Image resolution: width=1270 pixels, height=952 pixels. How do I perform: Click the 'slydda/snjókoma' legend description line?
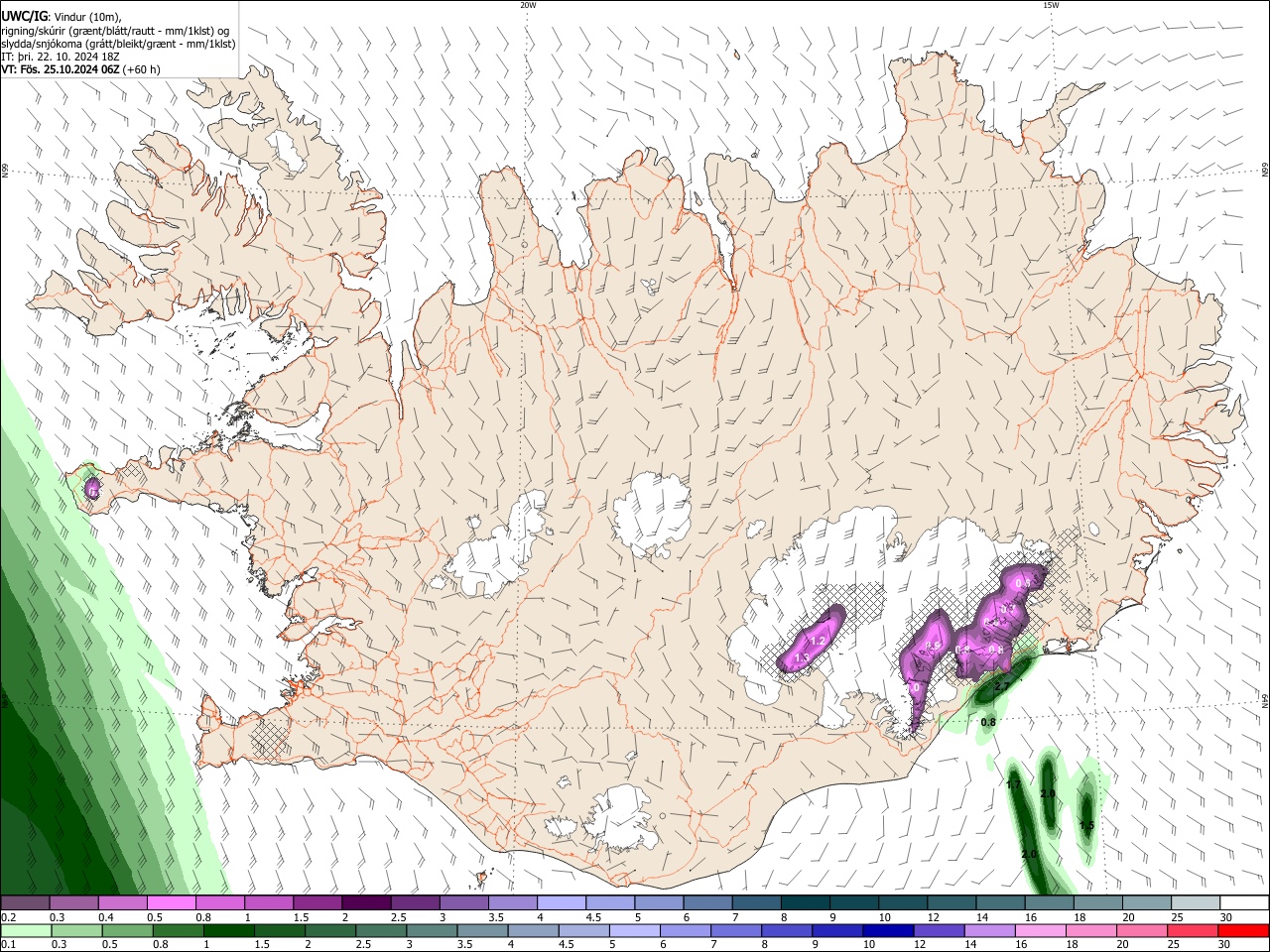118,44
